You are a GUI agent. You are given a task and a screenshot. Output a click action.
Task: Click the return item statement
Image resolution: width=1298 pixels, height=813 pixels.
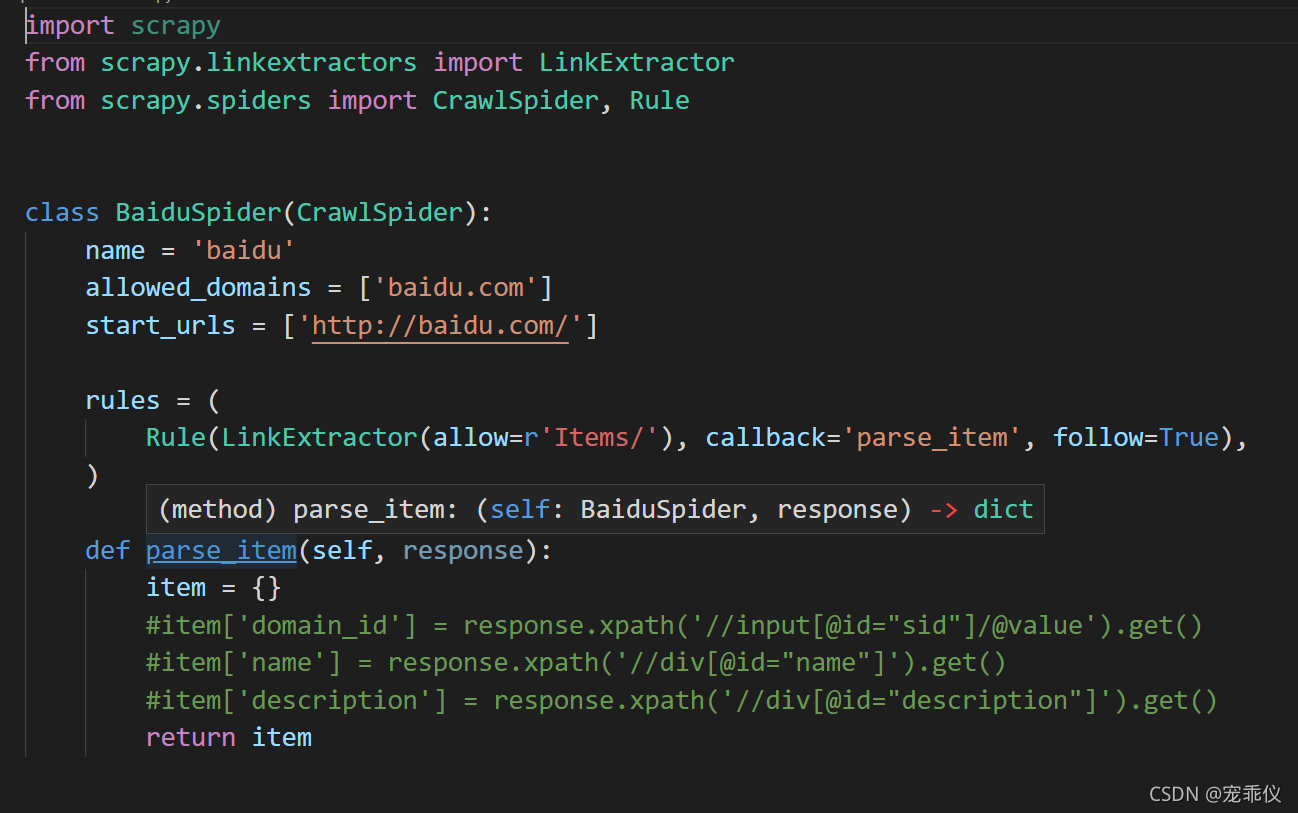(228, 736)
